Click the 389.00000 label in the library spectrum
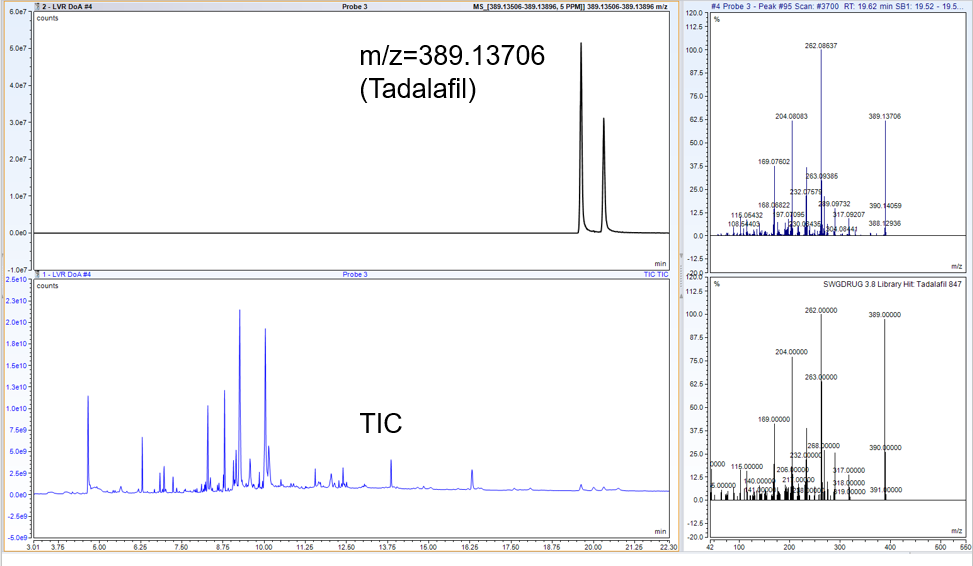Viewport: 973px width, 566px height. coord(885,315)
